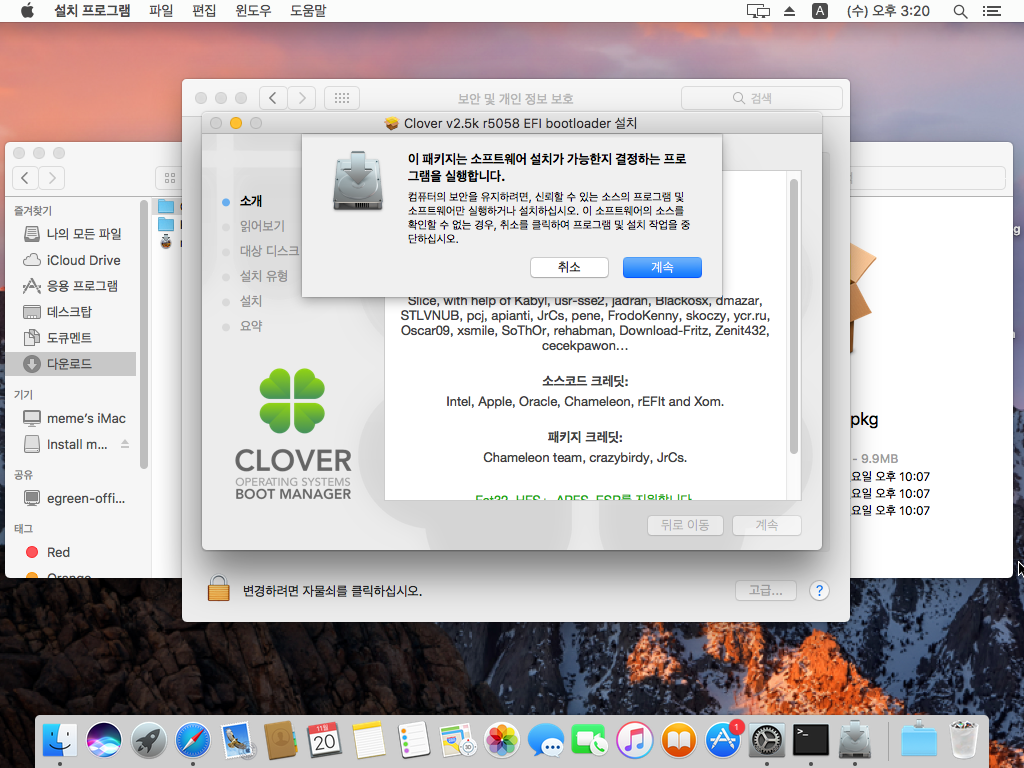Select 응용 프로그램 in Finder sidebar
The image size is (1024, 768).
tap(72, 285)
